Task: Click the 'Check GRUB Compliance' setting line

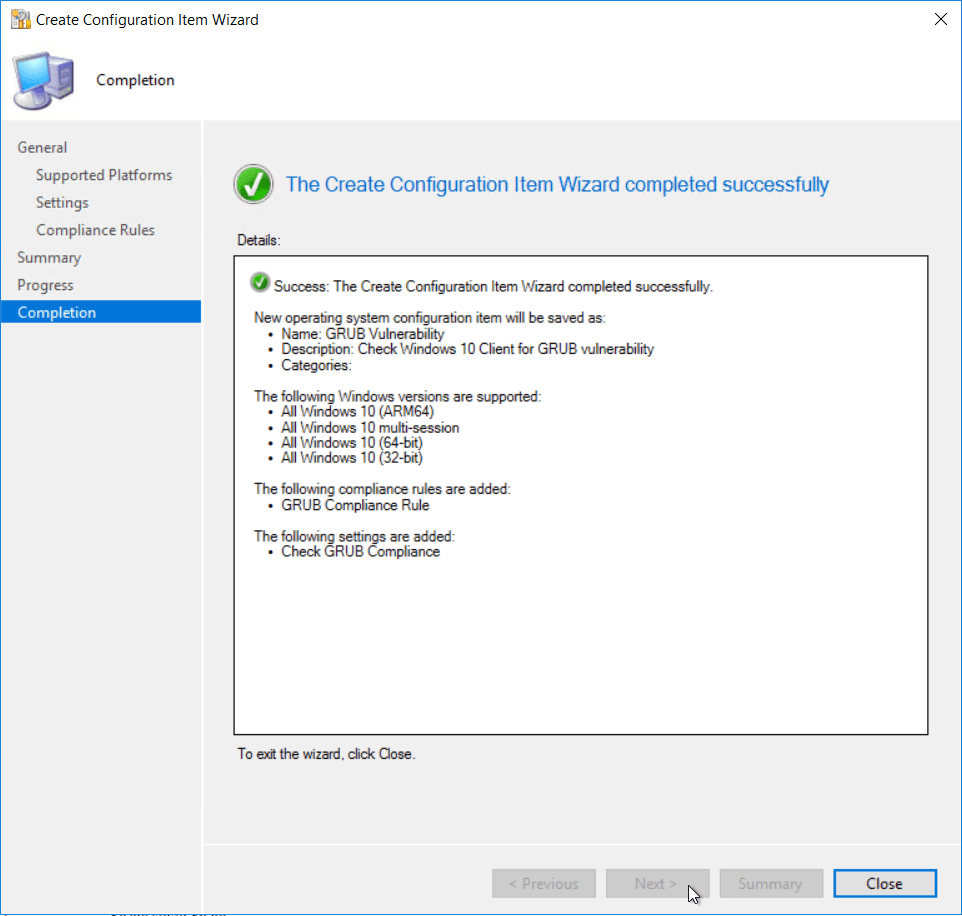Action: [360, 551]
